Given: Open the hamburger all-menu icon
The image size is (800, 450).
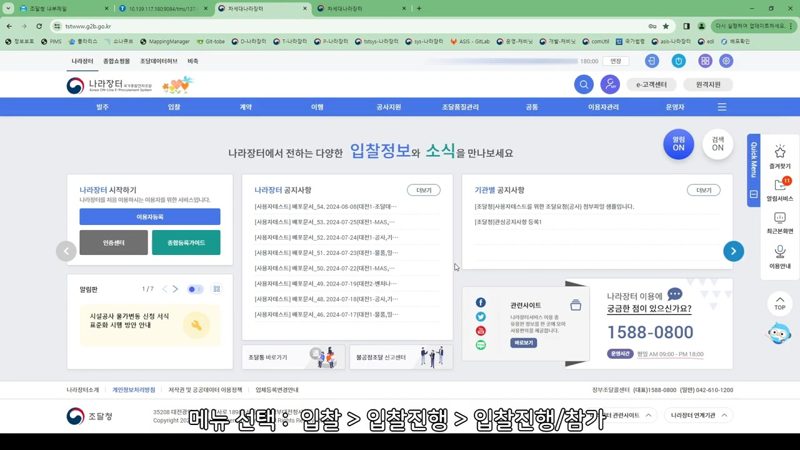Looking at the screenshot, I should click(x=722, y=107).
